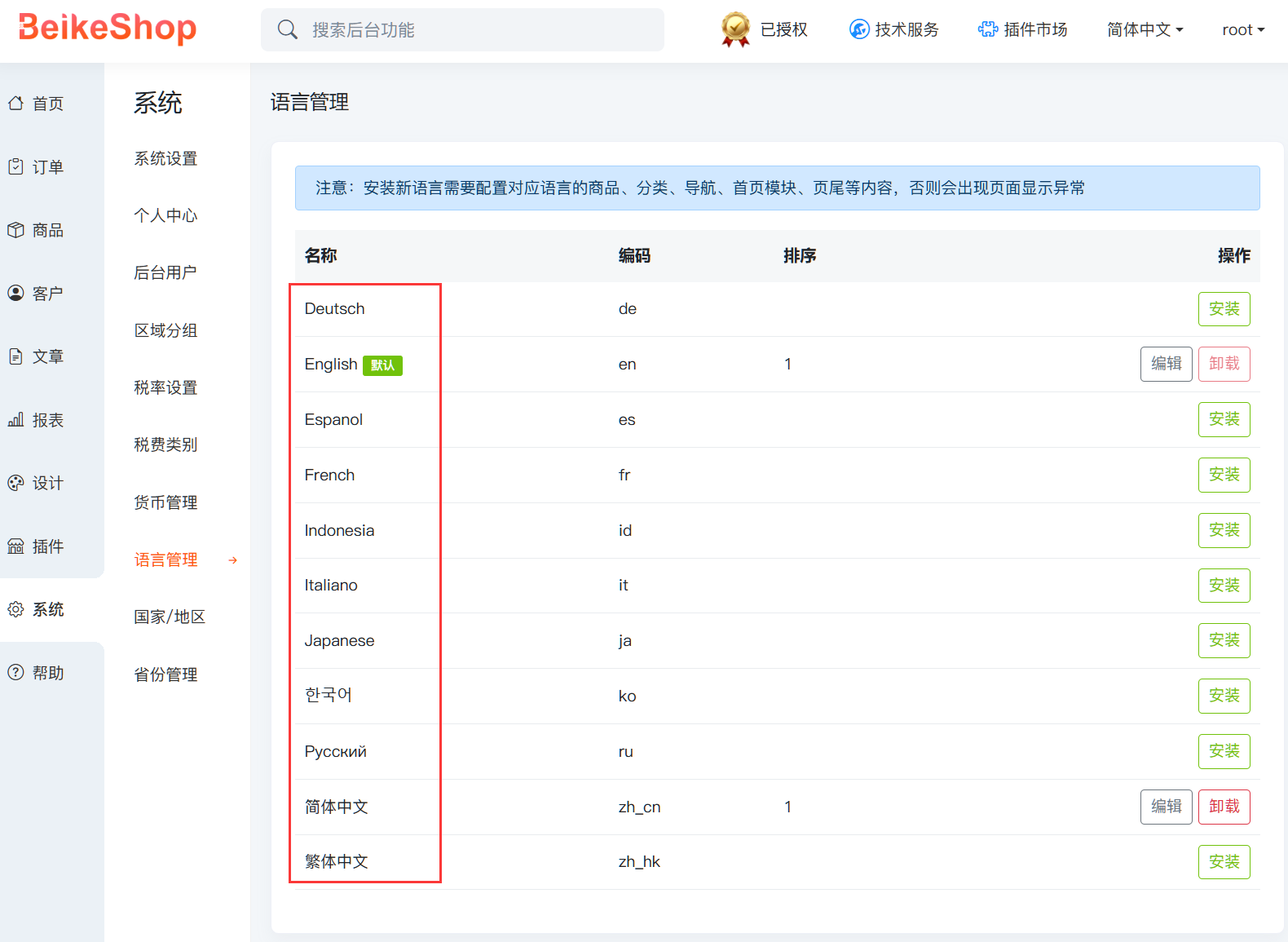Image resolution: width=1288 pixels, height=942 pixels.
Task: Open the root user dropdown menu
Action: (x=1242, y=30)
